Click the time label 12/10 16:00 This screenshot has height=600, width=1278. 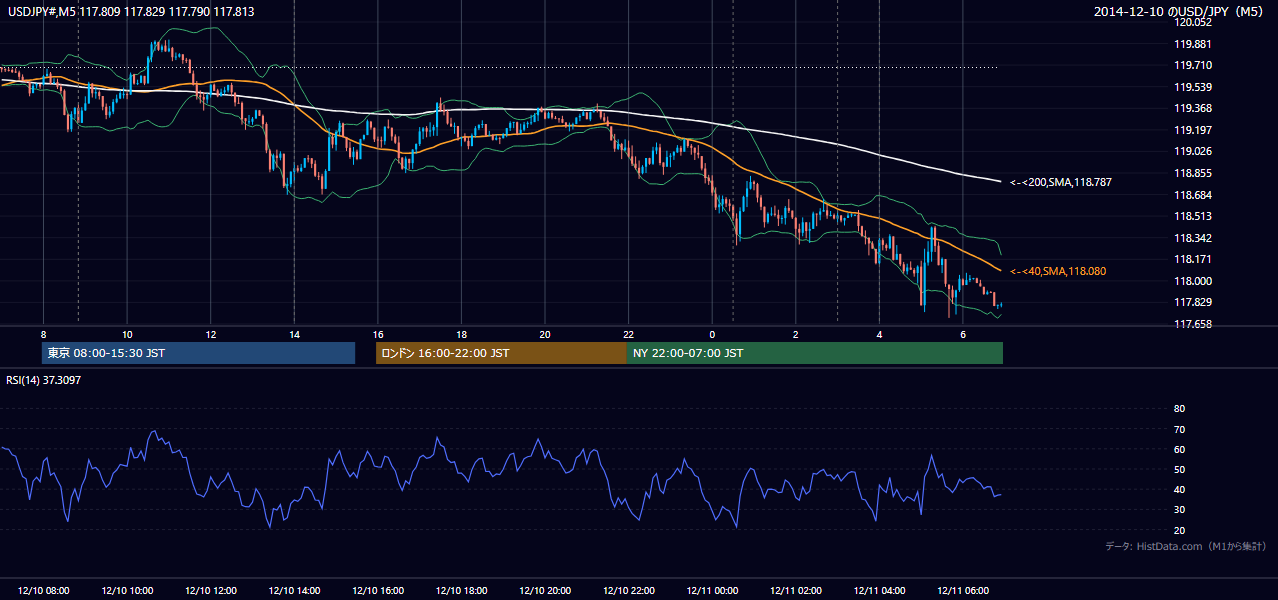click(x=378, y=591)
